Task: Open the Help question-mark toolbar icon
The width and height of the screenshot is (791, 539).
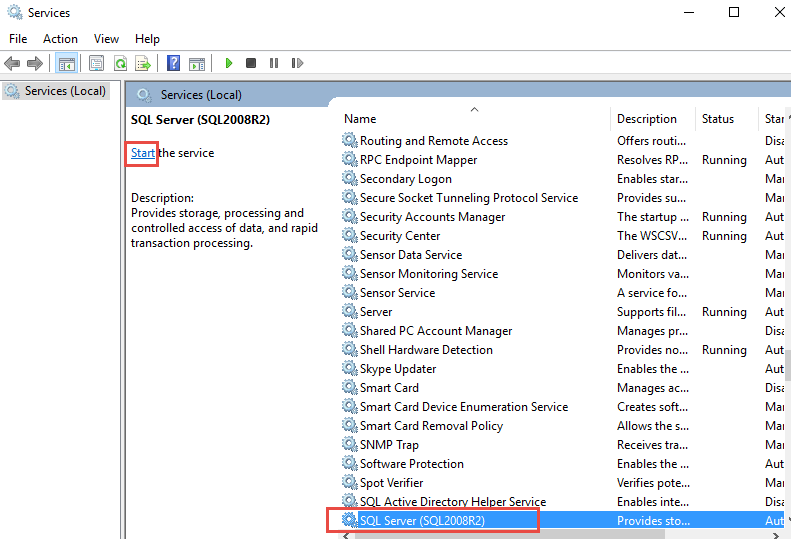Action: tap(174, 63)
